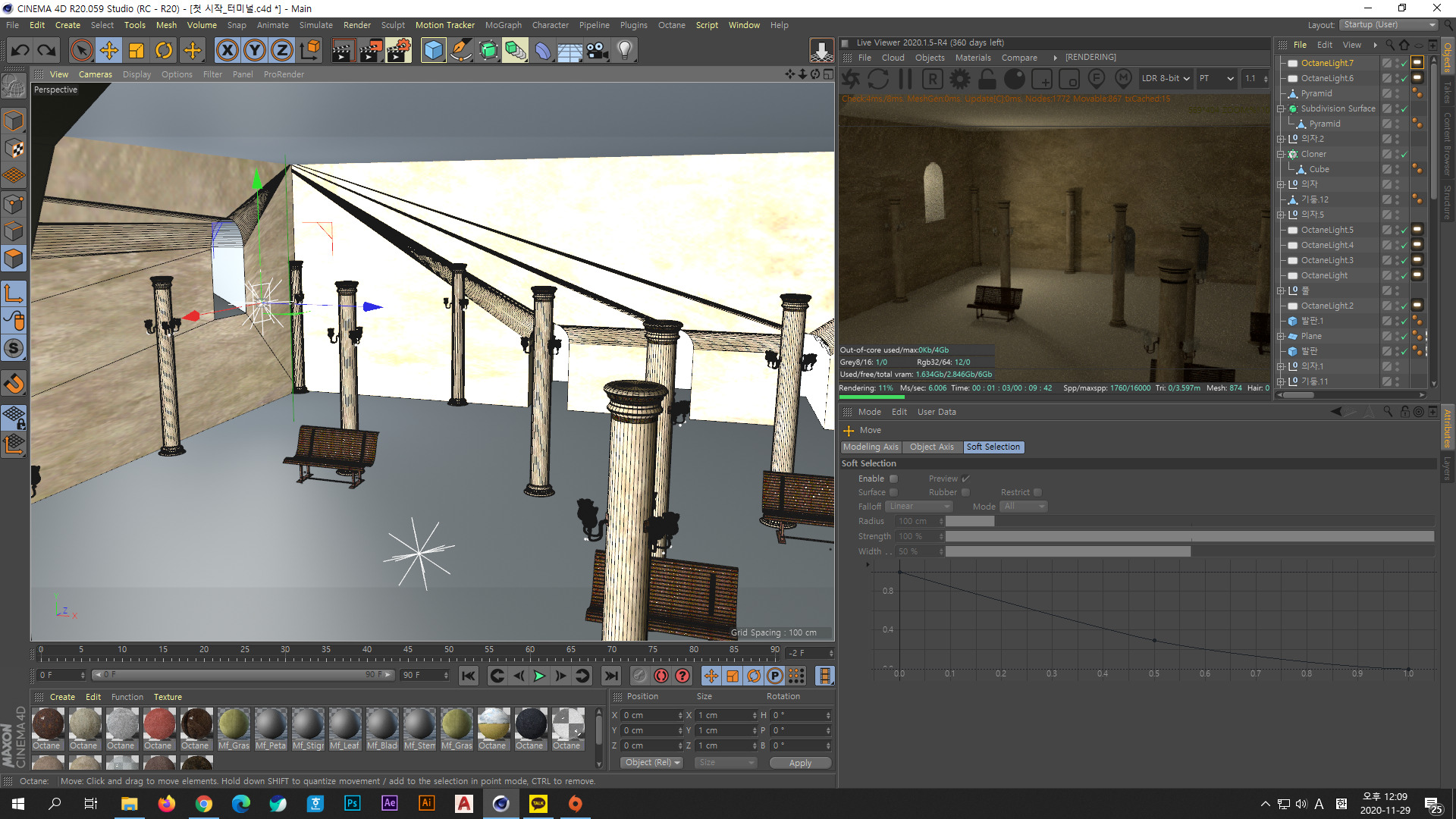Viewport: 1456px width, 819px height.
Task: Toggle the Restrict checkbox
Action: (x=1037, y=492)
